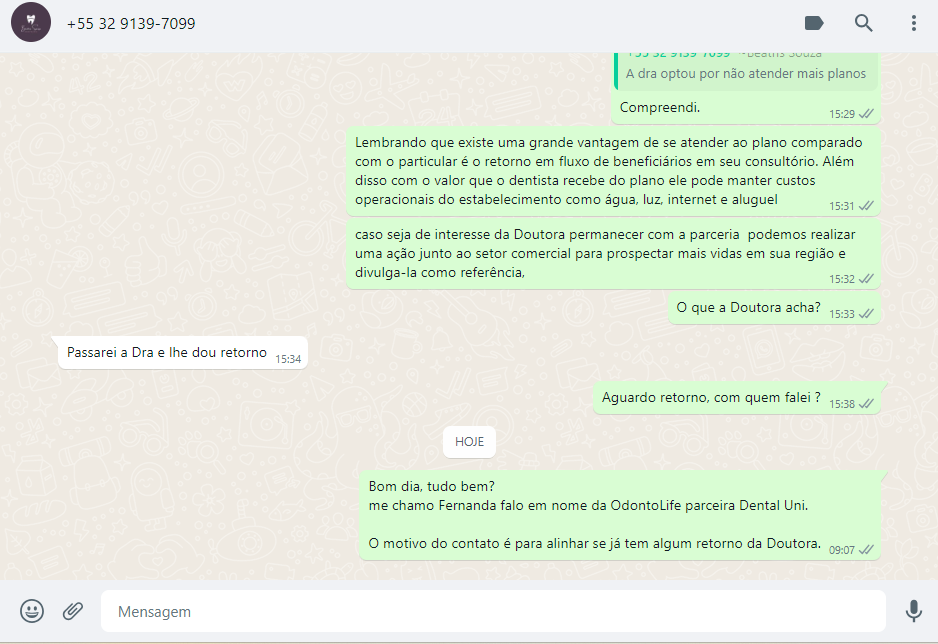Click the read checkmarks beside 15:32
Screen dimensions: 938x644
(866, 279)
